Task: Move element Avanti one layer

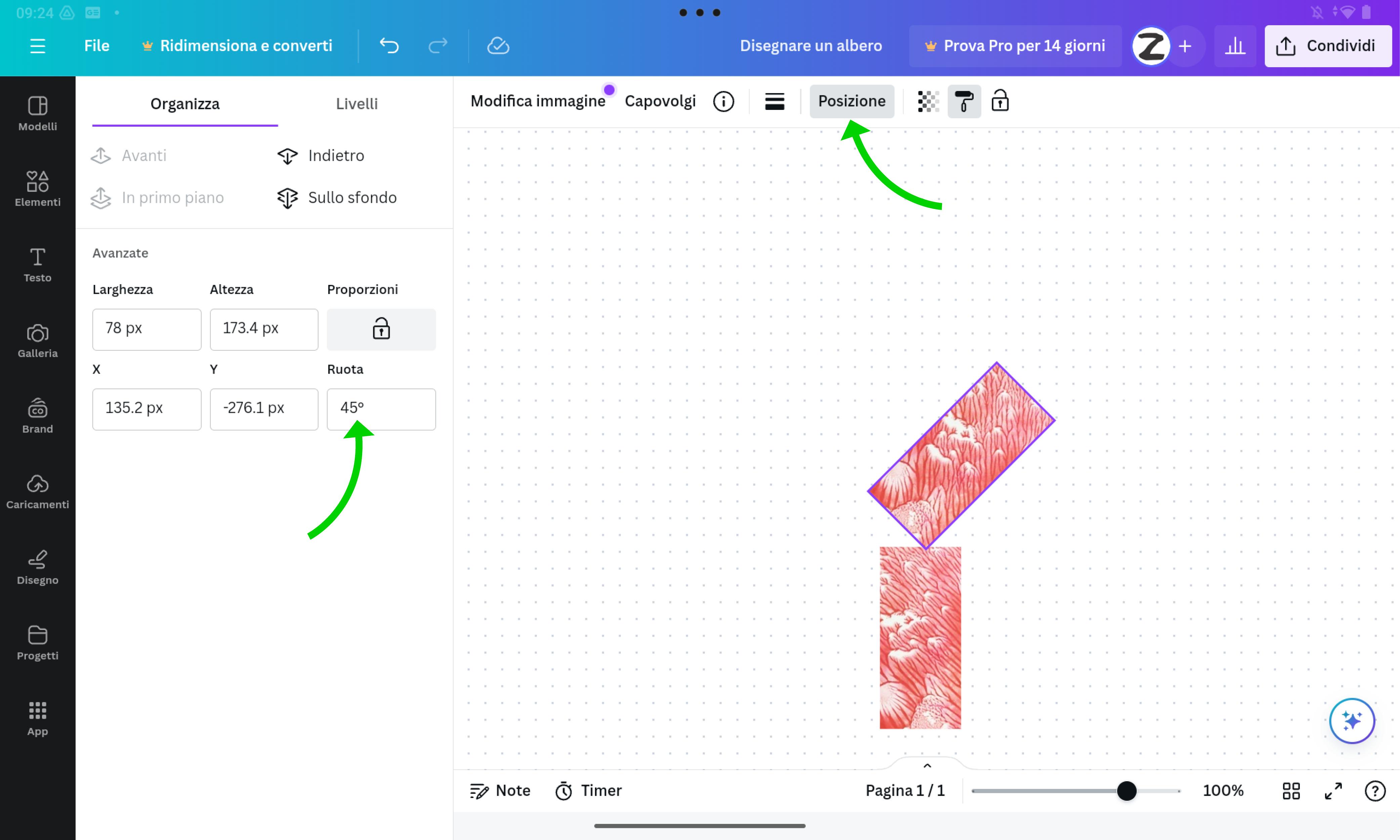Action: [x=129, y=156]
